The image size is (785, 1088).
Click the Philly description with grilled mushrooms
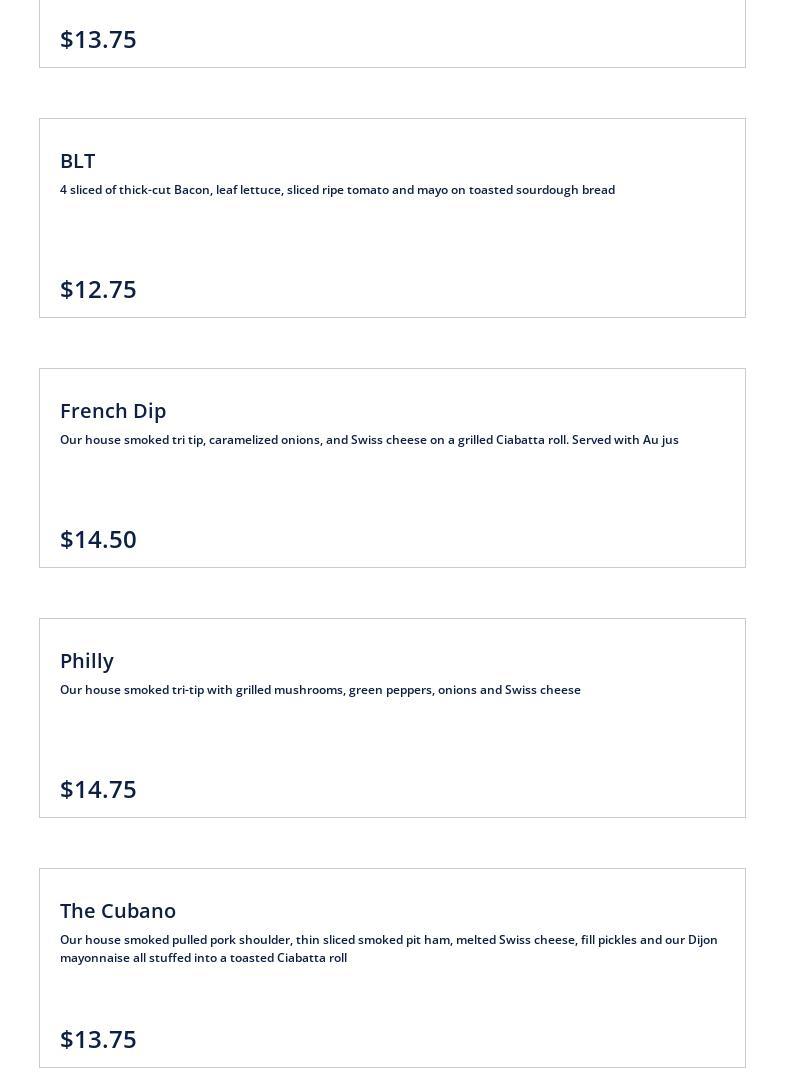[320, 690]
